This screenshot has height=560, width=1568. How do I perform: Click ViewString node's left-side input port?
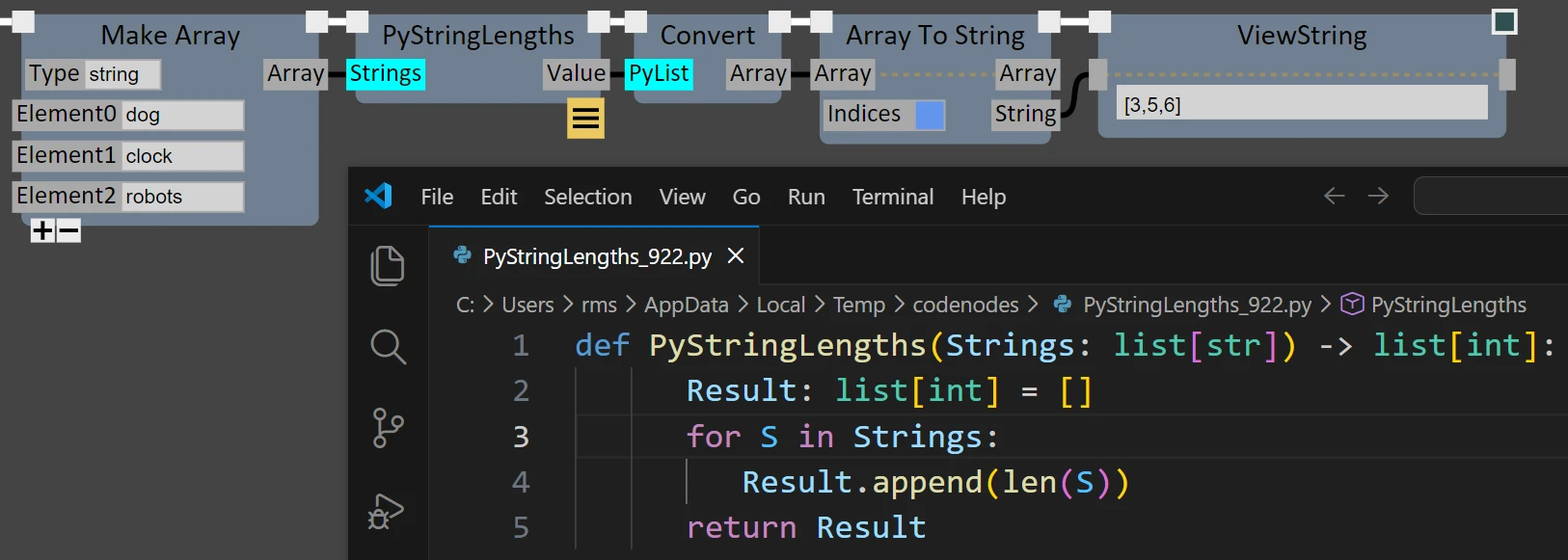[1097, 74]
